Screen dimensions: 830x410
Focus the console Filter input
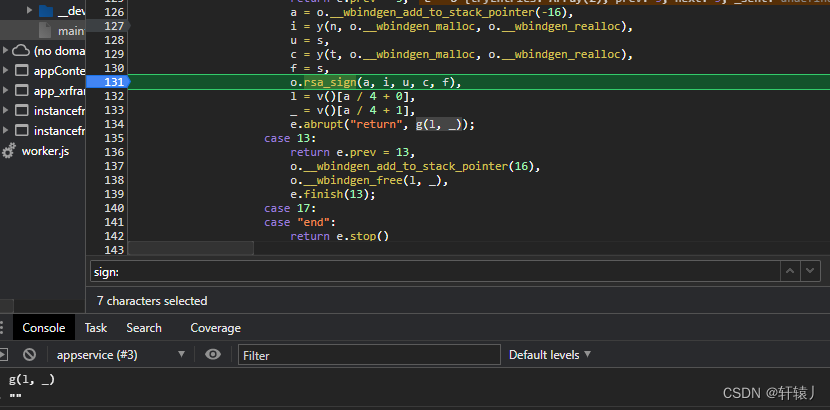[x=369, y=354]
